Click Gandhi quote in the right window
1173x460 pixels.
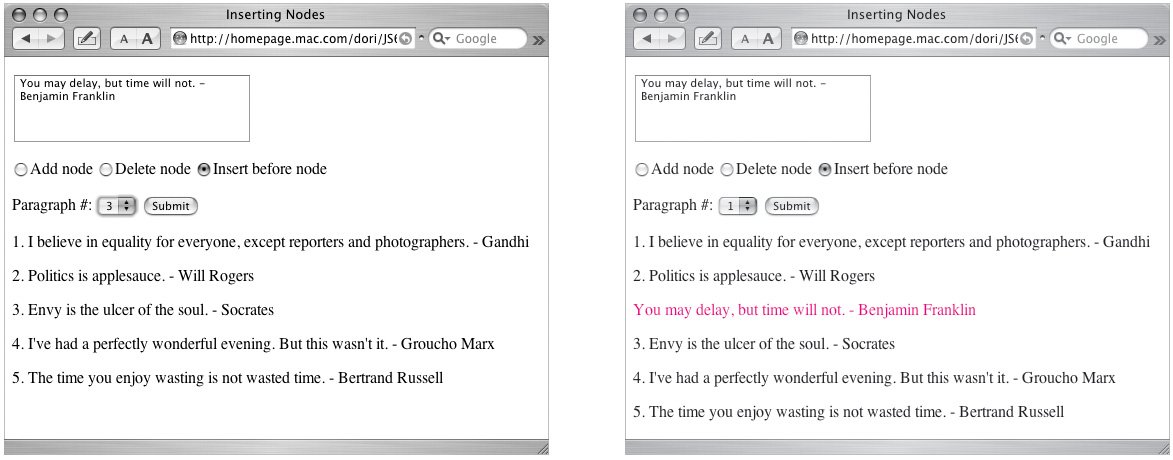(892, 242)
